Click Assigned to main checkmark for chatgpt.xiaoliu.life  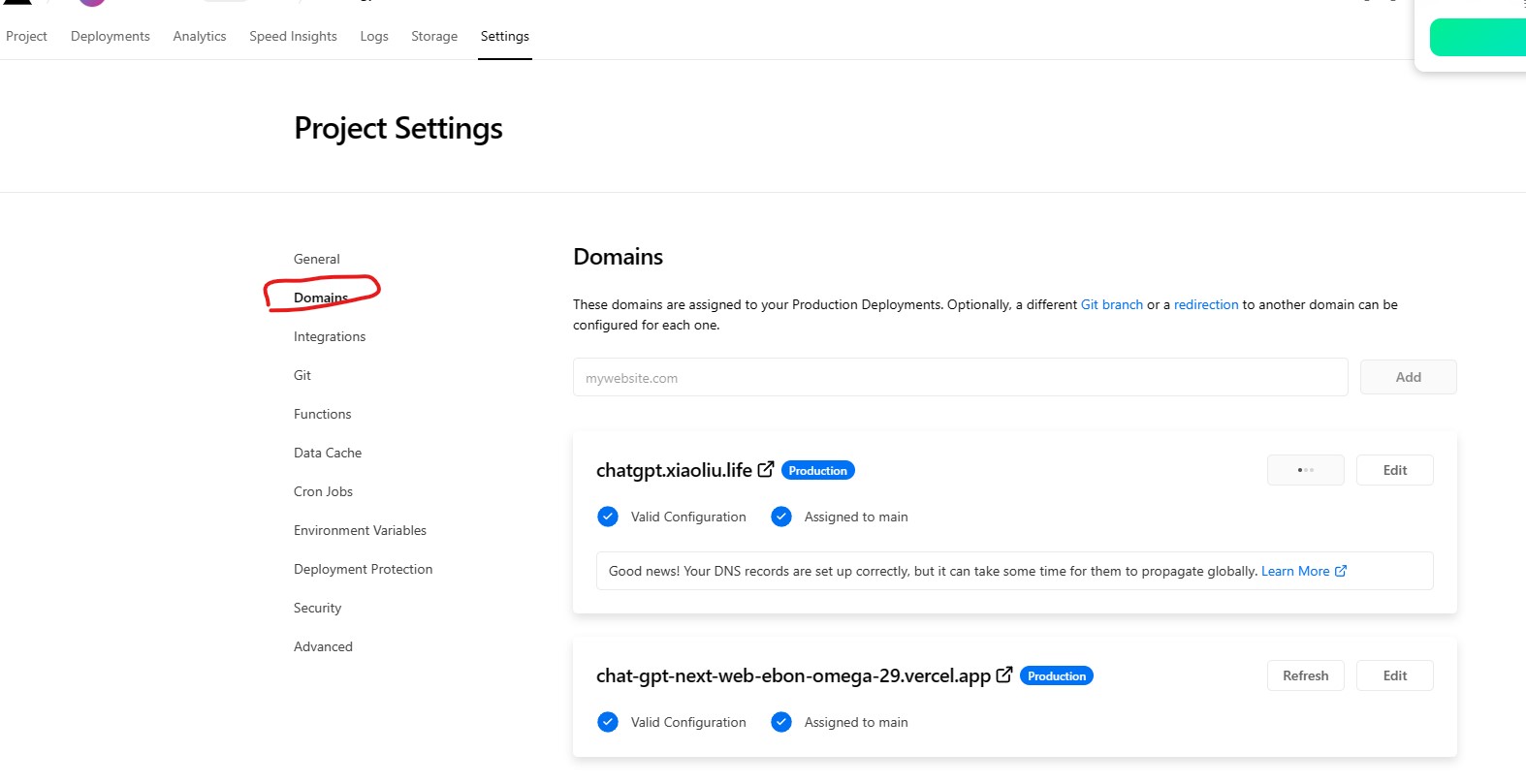tap(781, 517)
